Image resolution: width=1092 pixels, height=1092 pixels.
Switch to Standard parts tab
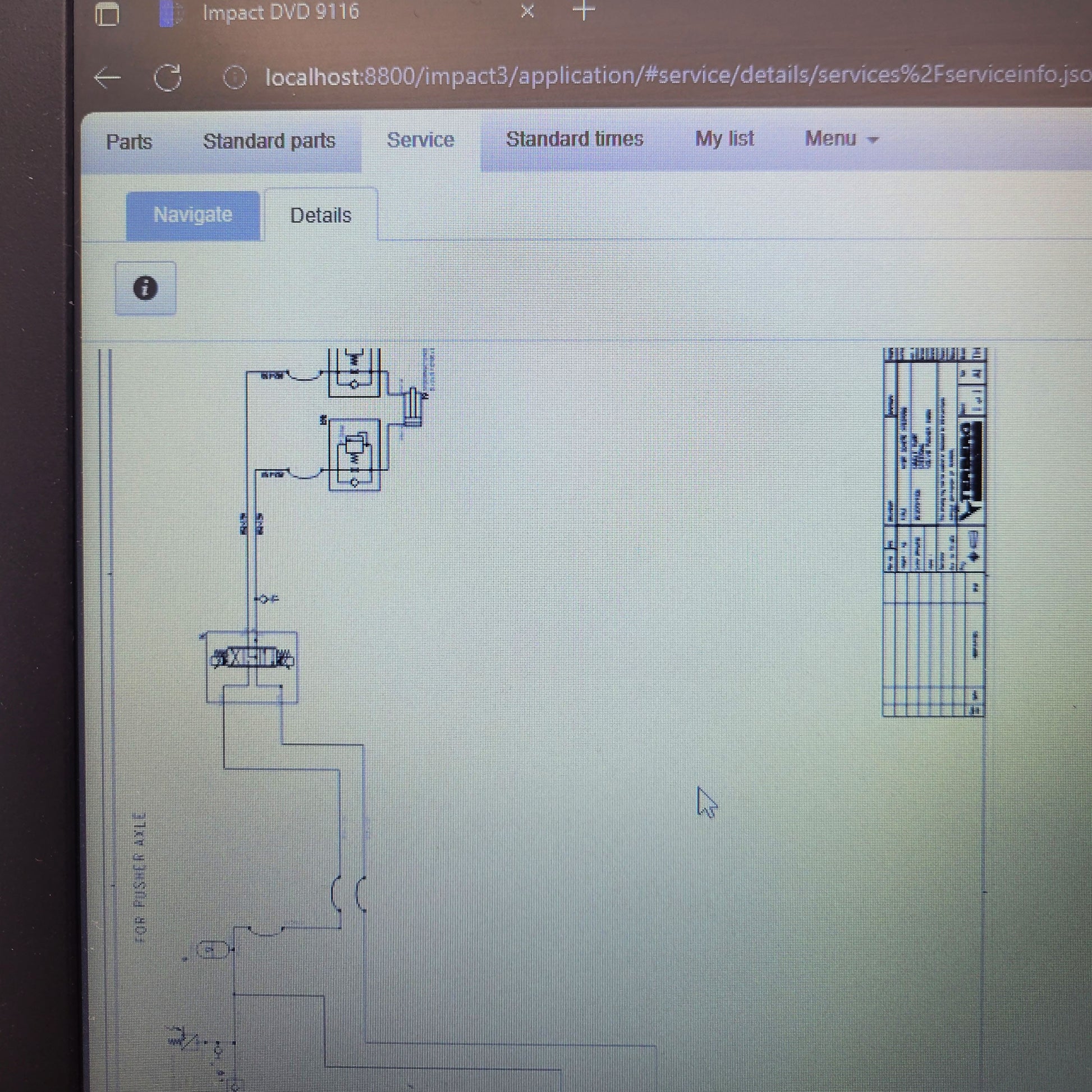(269, 141)
